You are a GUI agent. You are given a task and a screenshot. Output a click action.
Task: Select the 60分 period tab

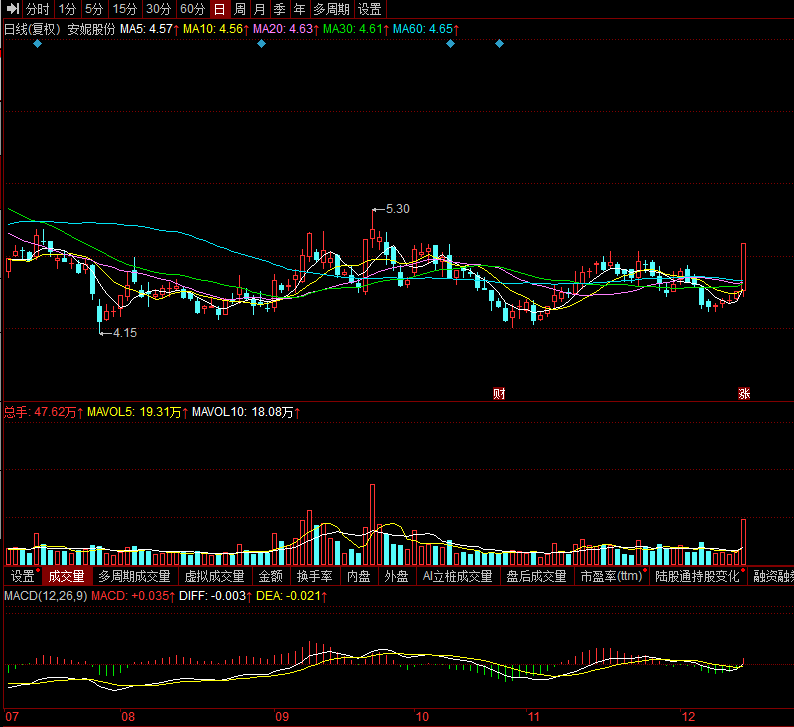[192, 9]
